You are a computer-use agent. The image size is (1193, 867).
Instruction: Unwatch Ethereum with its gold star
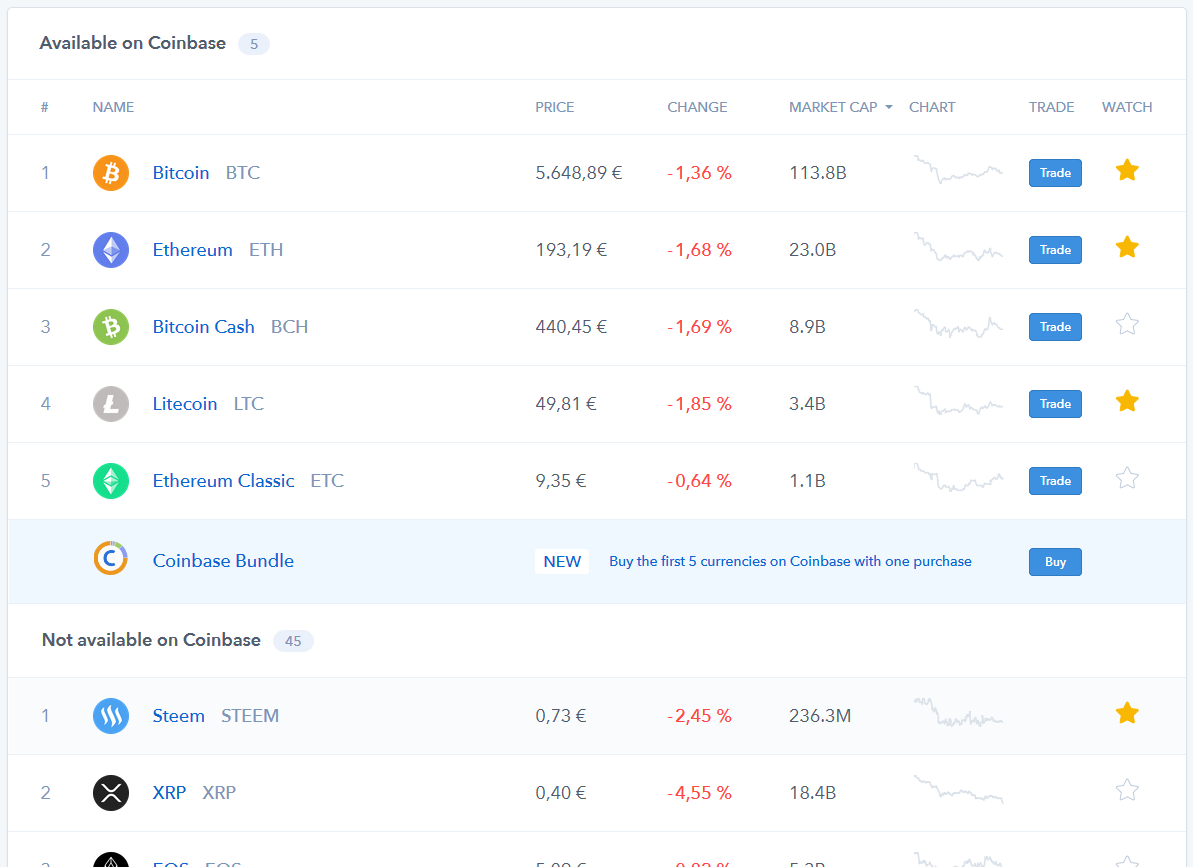coord(1127,247)
